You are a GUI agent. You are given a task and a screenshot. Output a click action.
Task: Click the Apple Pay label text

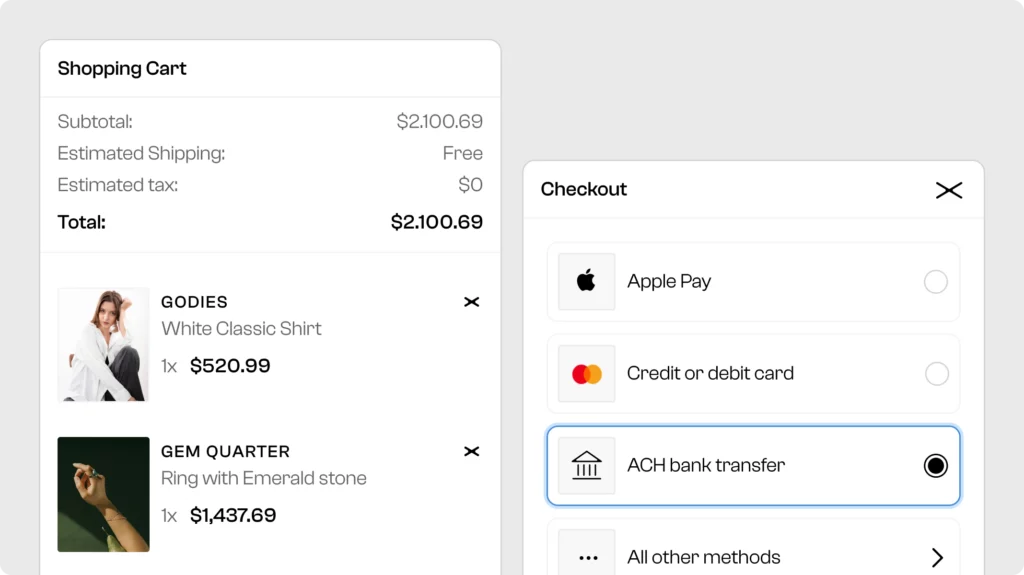(669, 282)
